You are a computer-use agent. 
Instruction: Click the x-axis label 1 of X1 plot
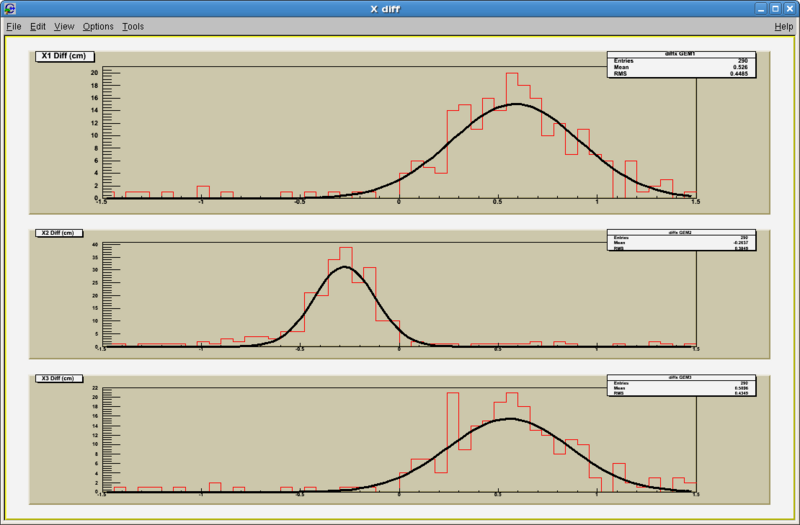(x=597, y=202)
